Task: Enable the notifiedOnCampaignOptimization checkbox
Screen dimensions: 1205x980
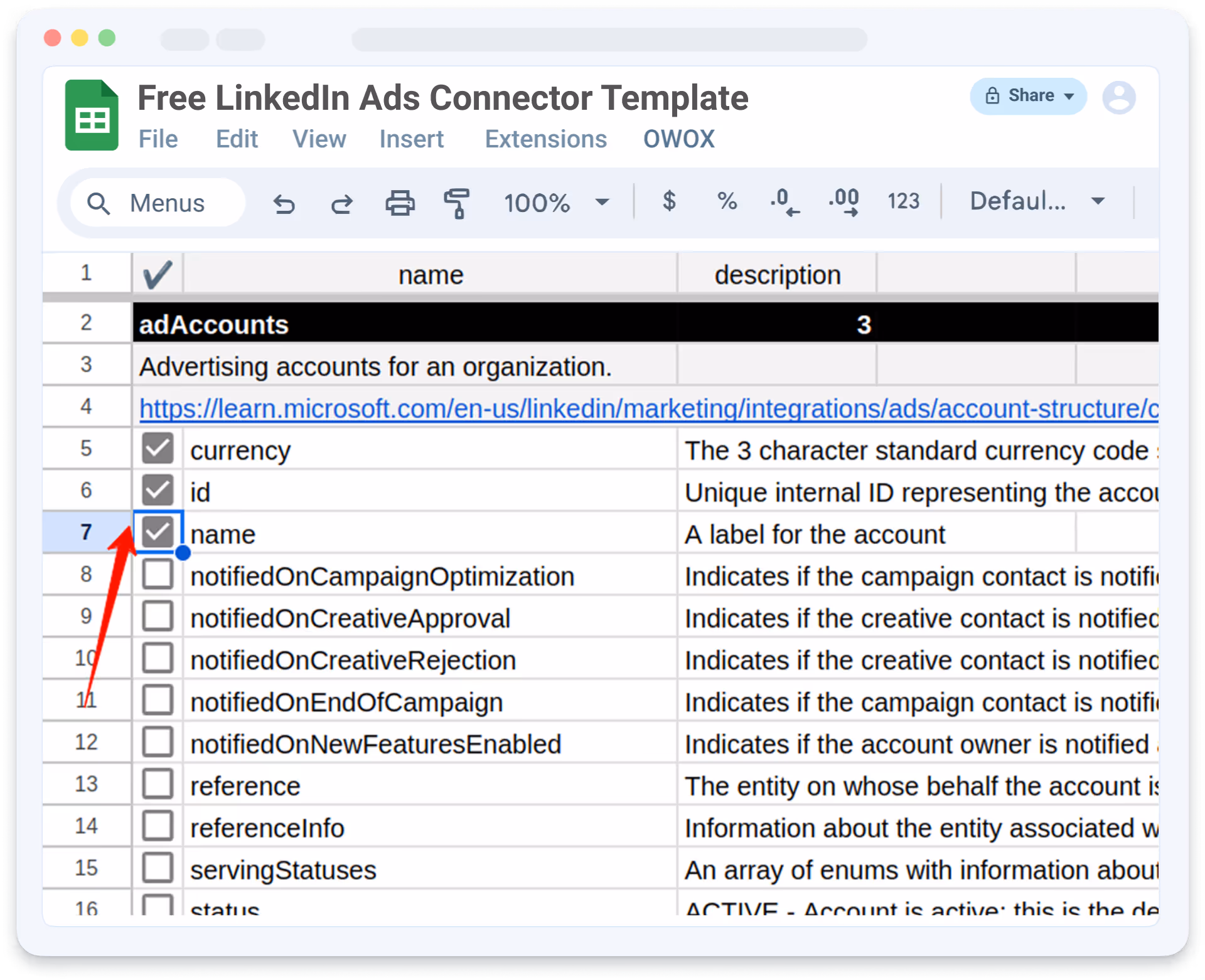Action: pos(158,575)
